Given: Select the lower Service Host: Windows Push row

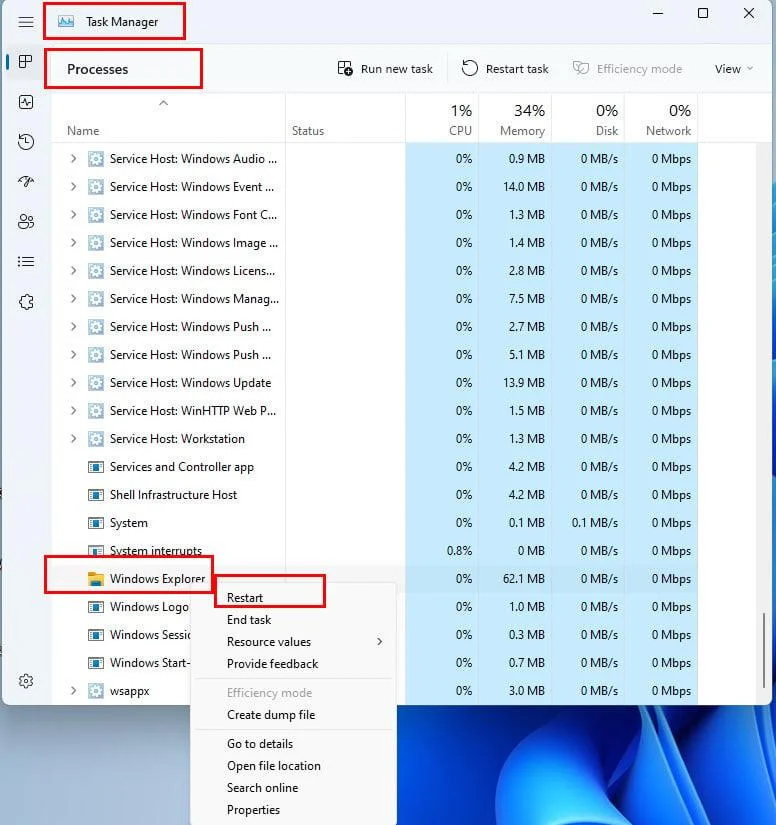Looking at the screenshot, I should pyautogui.click(x=375, y=355).
